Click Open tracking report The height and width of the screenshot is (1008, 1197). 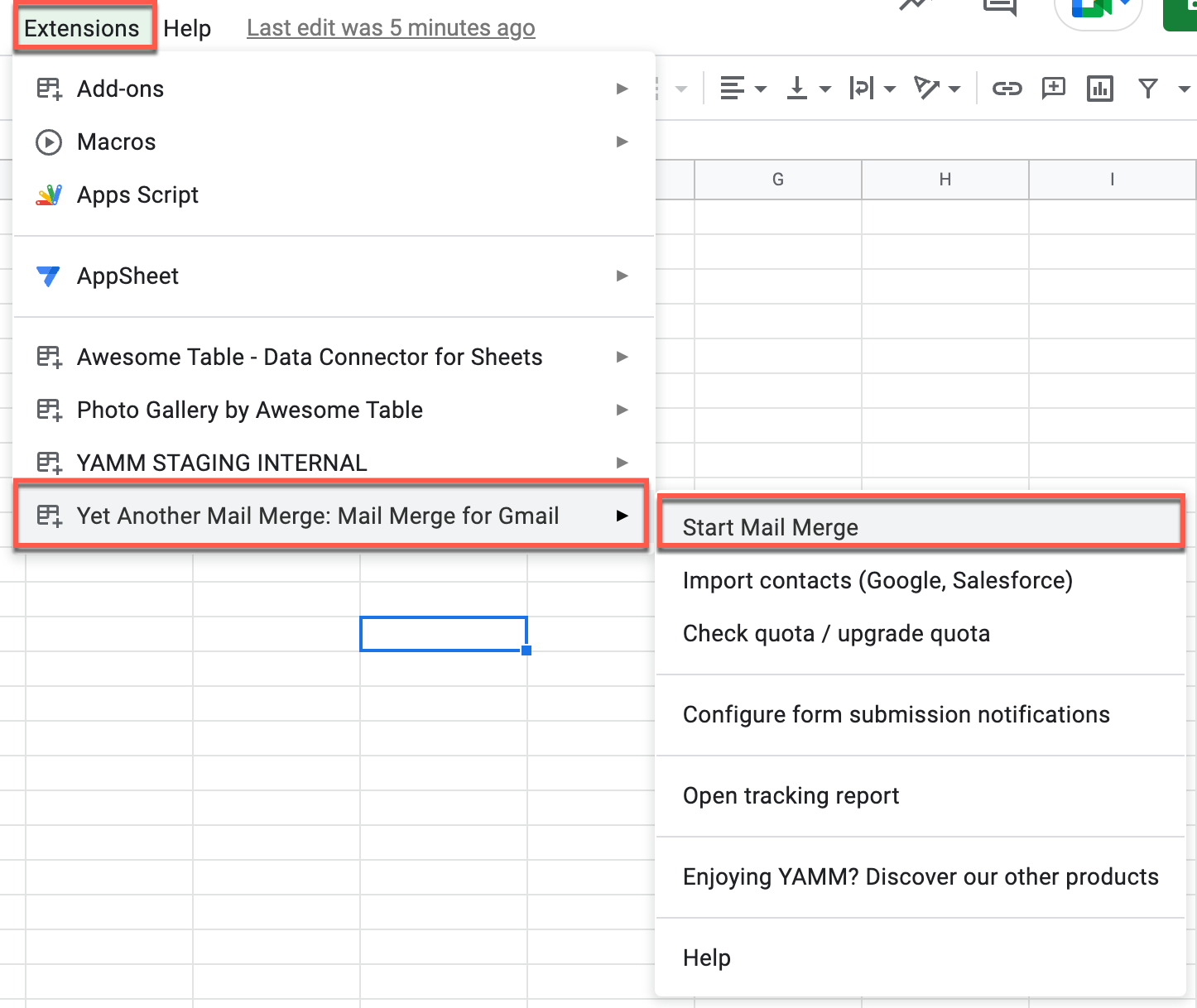tap(791, 796)
